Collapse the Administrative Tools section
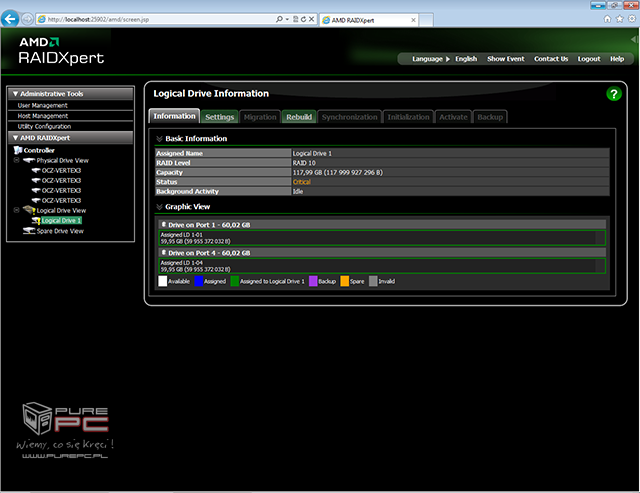640x493 pixels. 15,94
